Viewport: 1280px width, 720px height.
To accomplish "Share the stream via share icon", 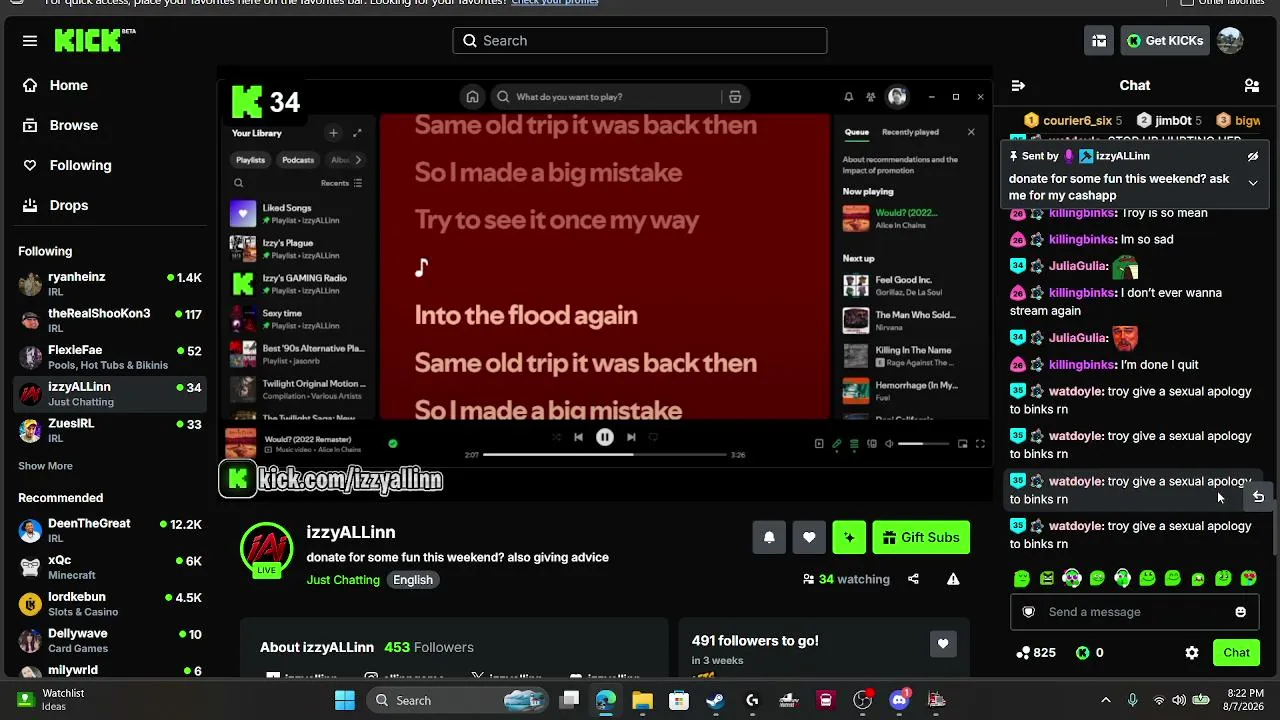I will [x=913, y=579].
